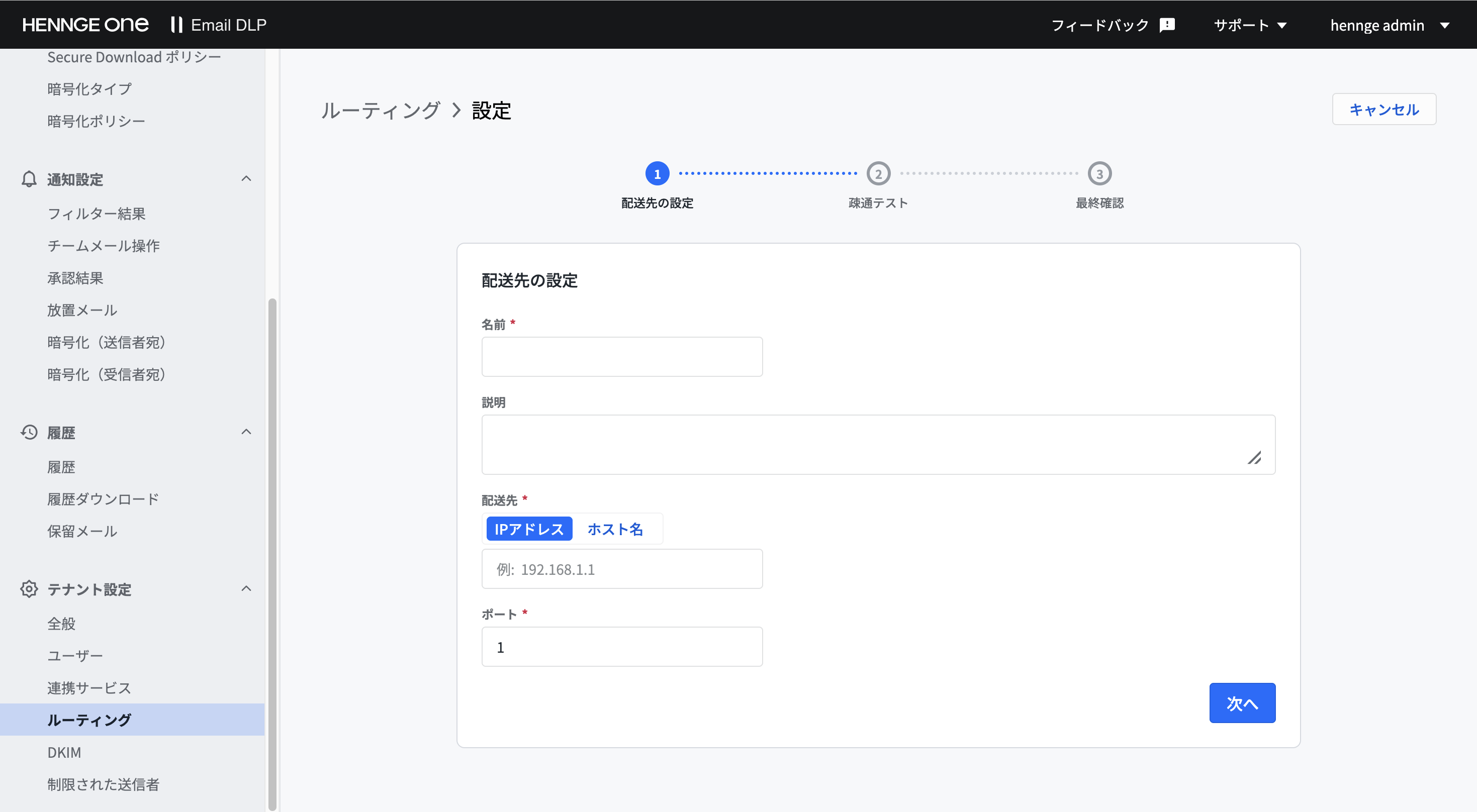Image resolution: width=1477 pixels, height=812 pixels.
Task: Select the step 1 circle indicator
Action: (x=657, y=174)
